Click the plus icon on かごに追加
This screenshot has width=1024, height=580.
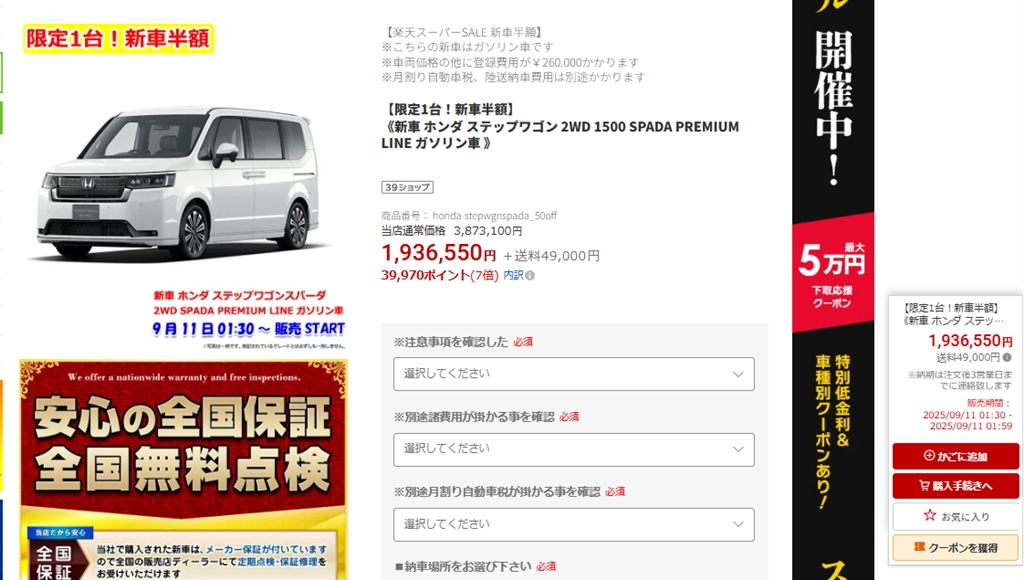[x=929, y=455]
